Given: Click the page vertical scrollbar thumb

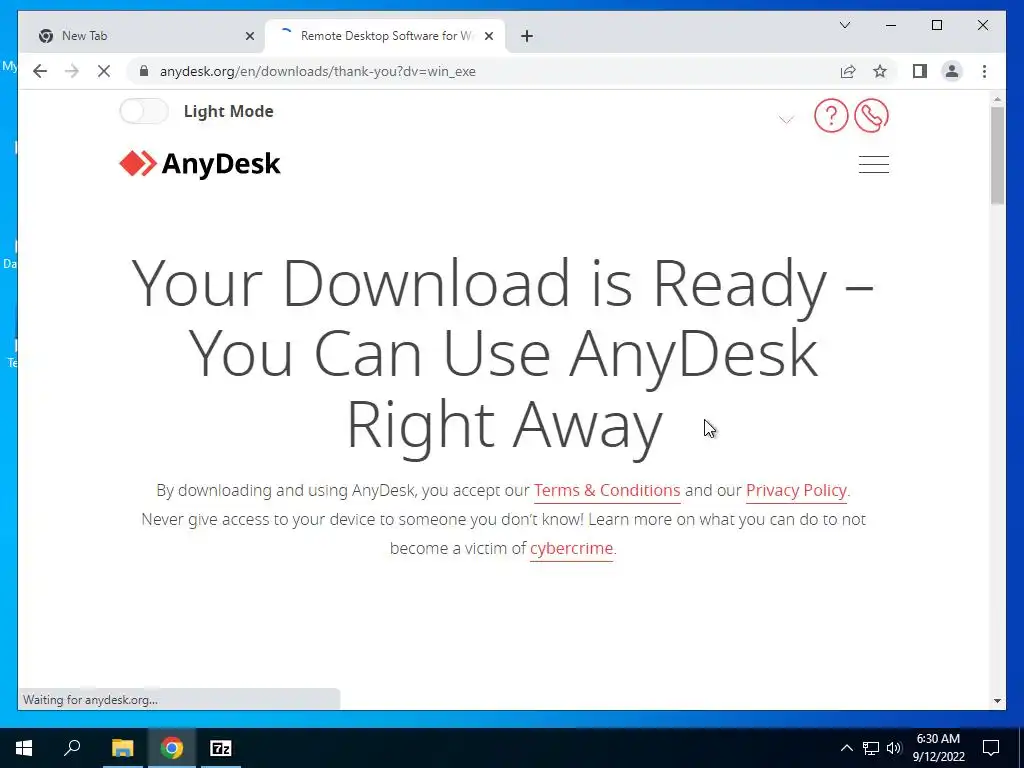Looking at the screenshot, I should pyautogui.click(x=997, y=155).
